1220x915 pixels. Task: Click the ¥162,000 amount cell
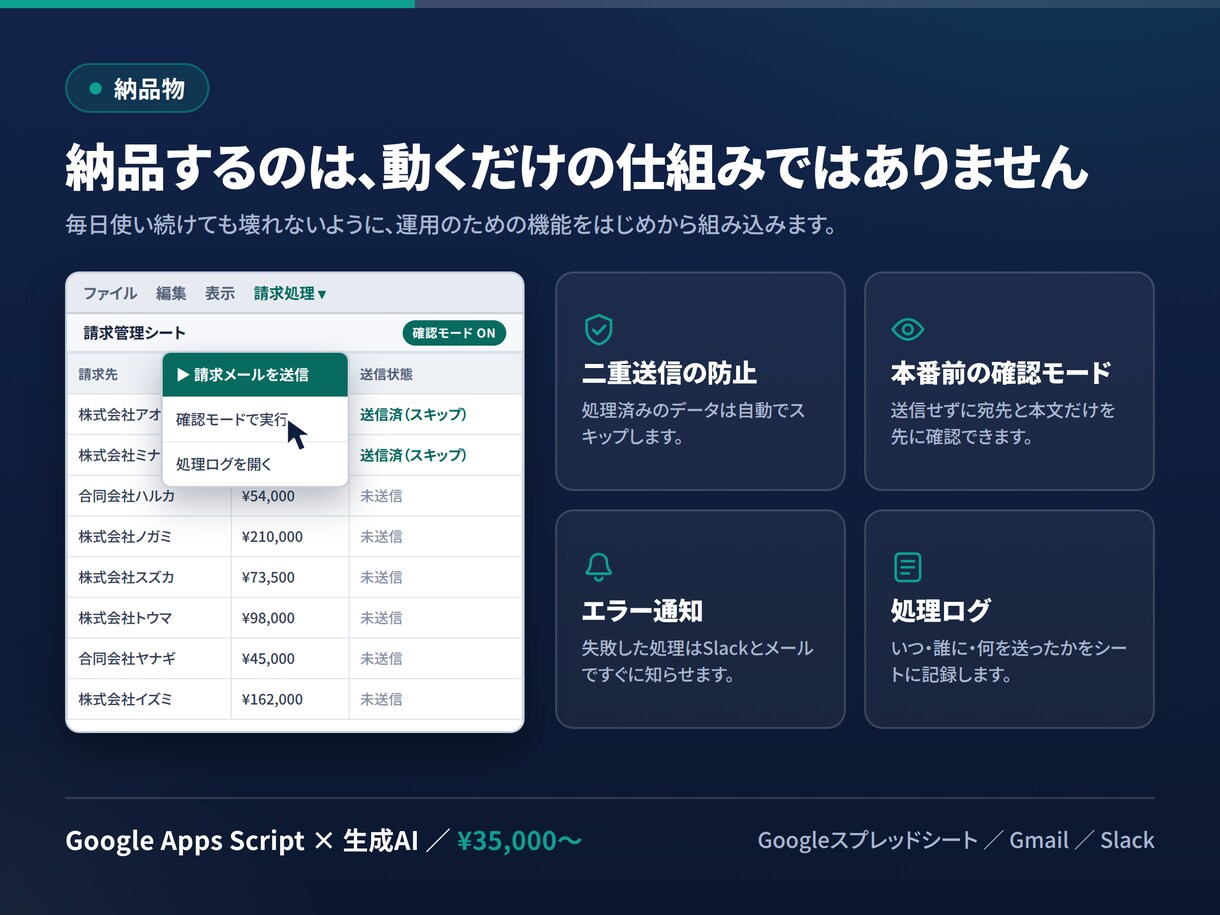(290, 700)
